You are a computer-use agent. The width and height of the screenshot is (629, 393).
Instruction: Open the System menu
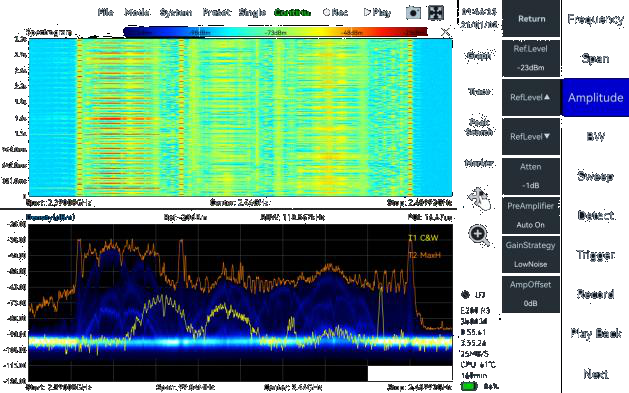click(176, 13)
